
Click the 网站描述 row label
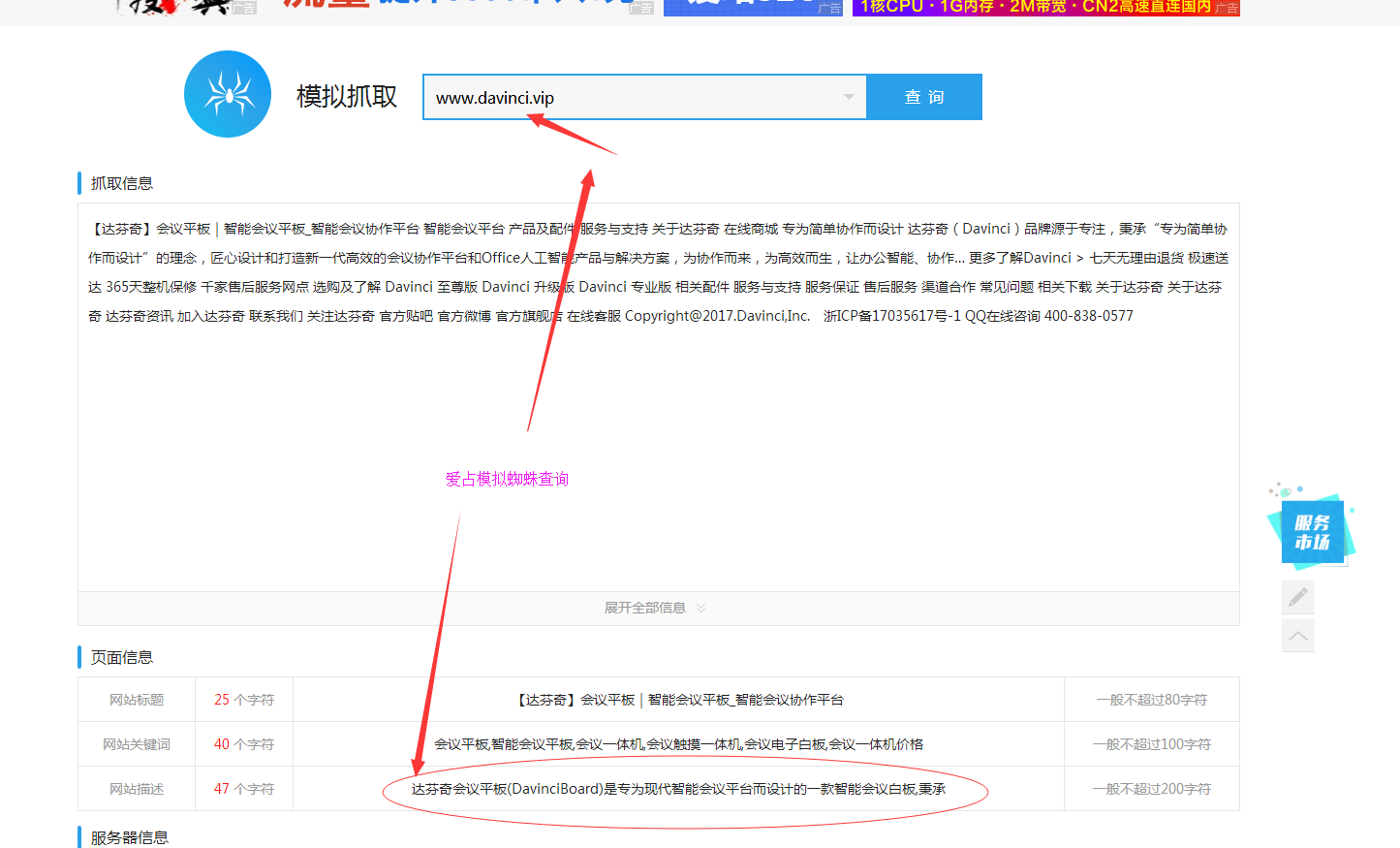point(137,789)
